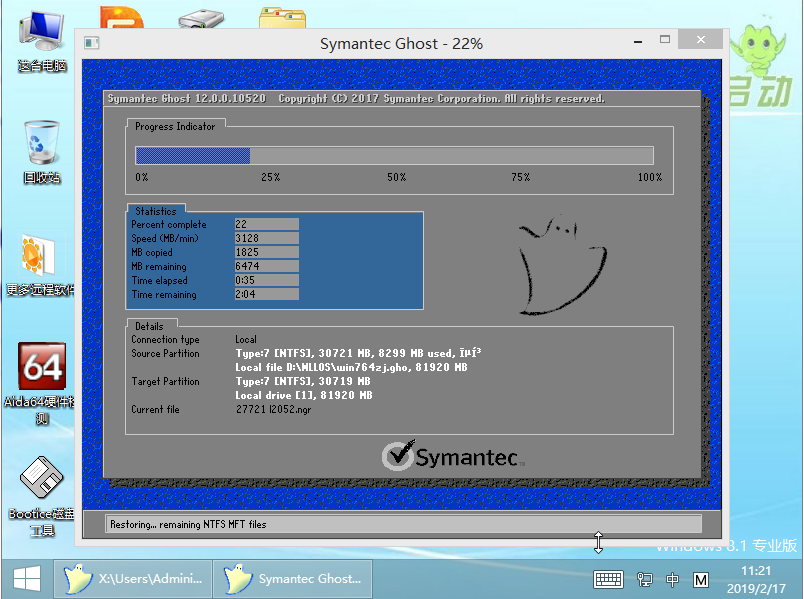Maximize the Symantec Ghost window

coord(664,42)
